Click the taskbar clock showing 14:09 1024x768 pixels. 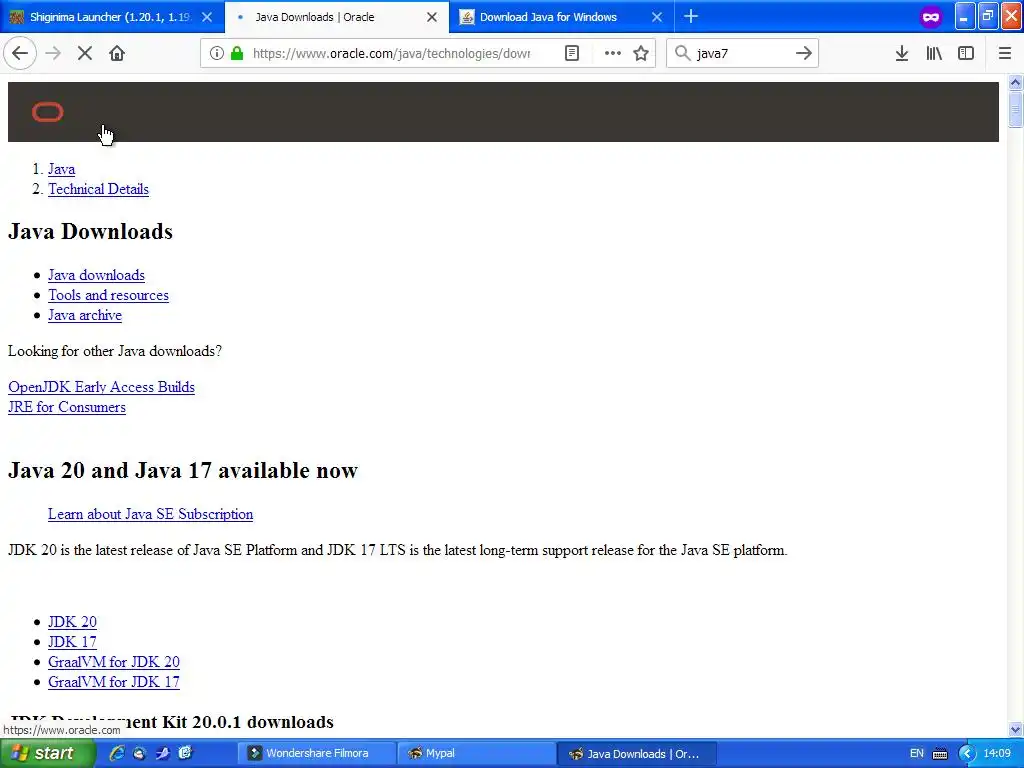pos(997,754)
